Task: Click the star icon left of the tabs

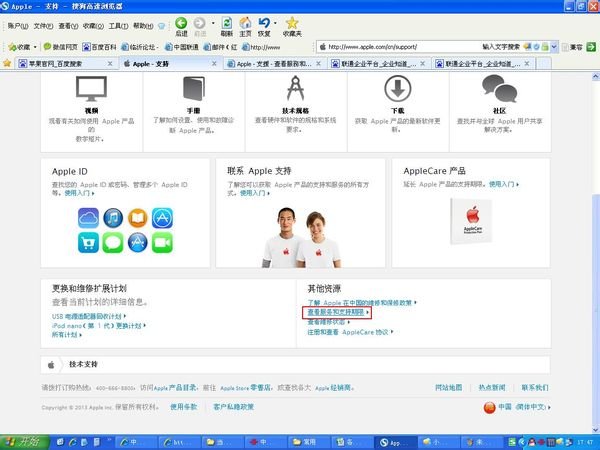Action: coord(7,63)
